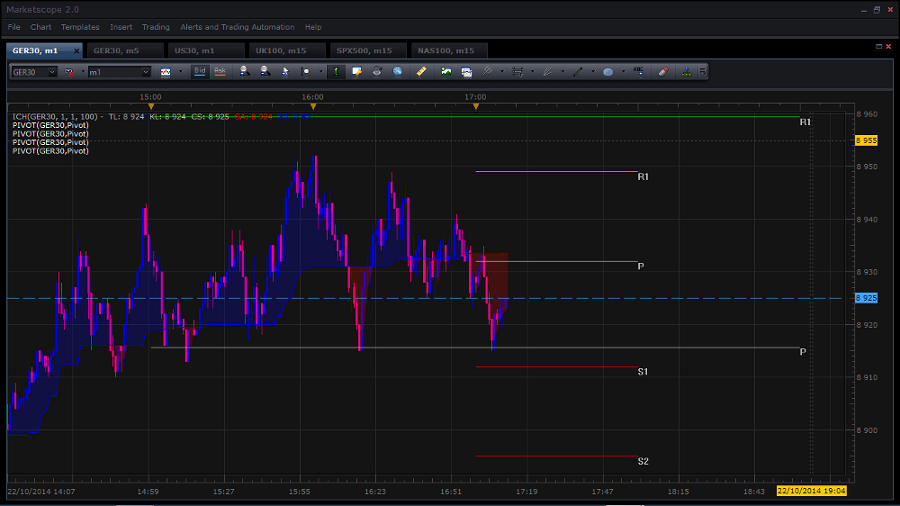Select the ruler measure tool
Image resolution: width=900 pixels, height=506 pixels.
(421, 72)
